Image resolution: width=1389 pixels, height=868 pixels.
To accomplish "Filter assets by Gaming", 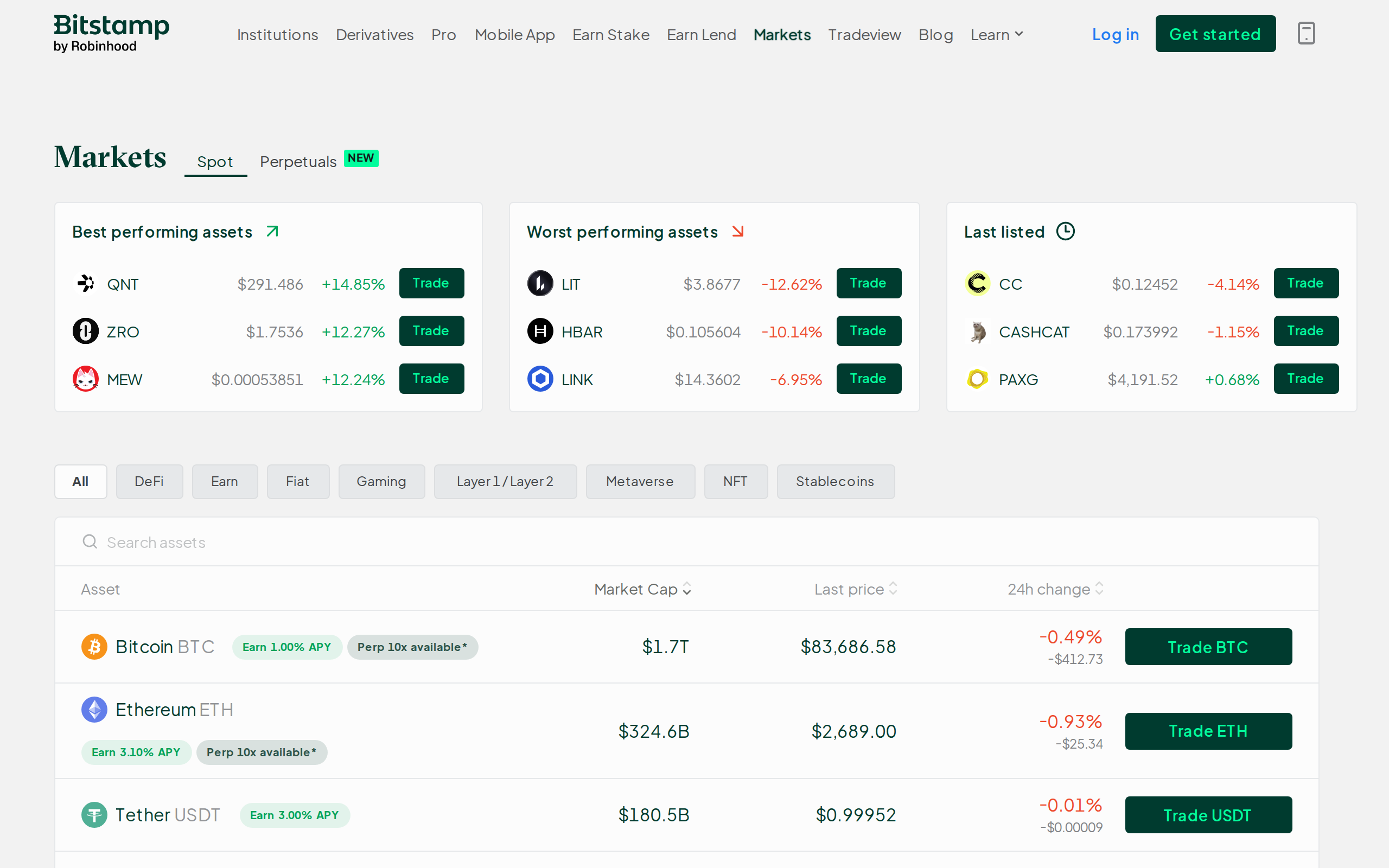I will point(381,481).
